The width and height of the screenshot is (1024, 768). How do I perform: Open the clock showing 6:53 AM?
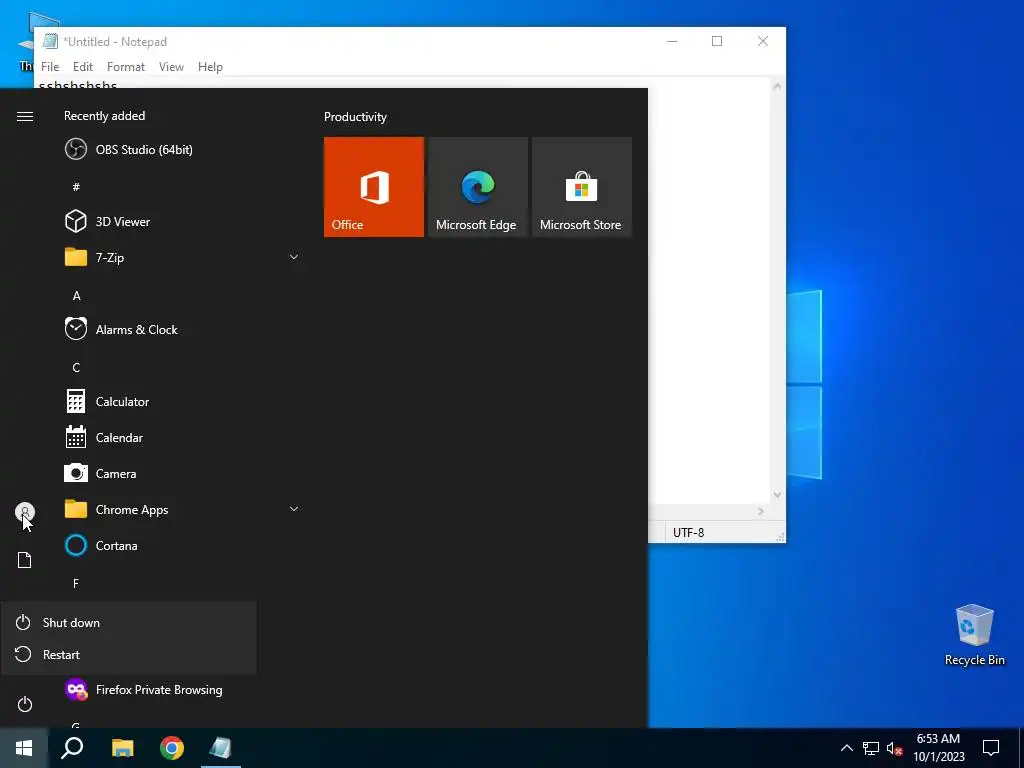(938, 748)
